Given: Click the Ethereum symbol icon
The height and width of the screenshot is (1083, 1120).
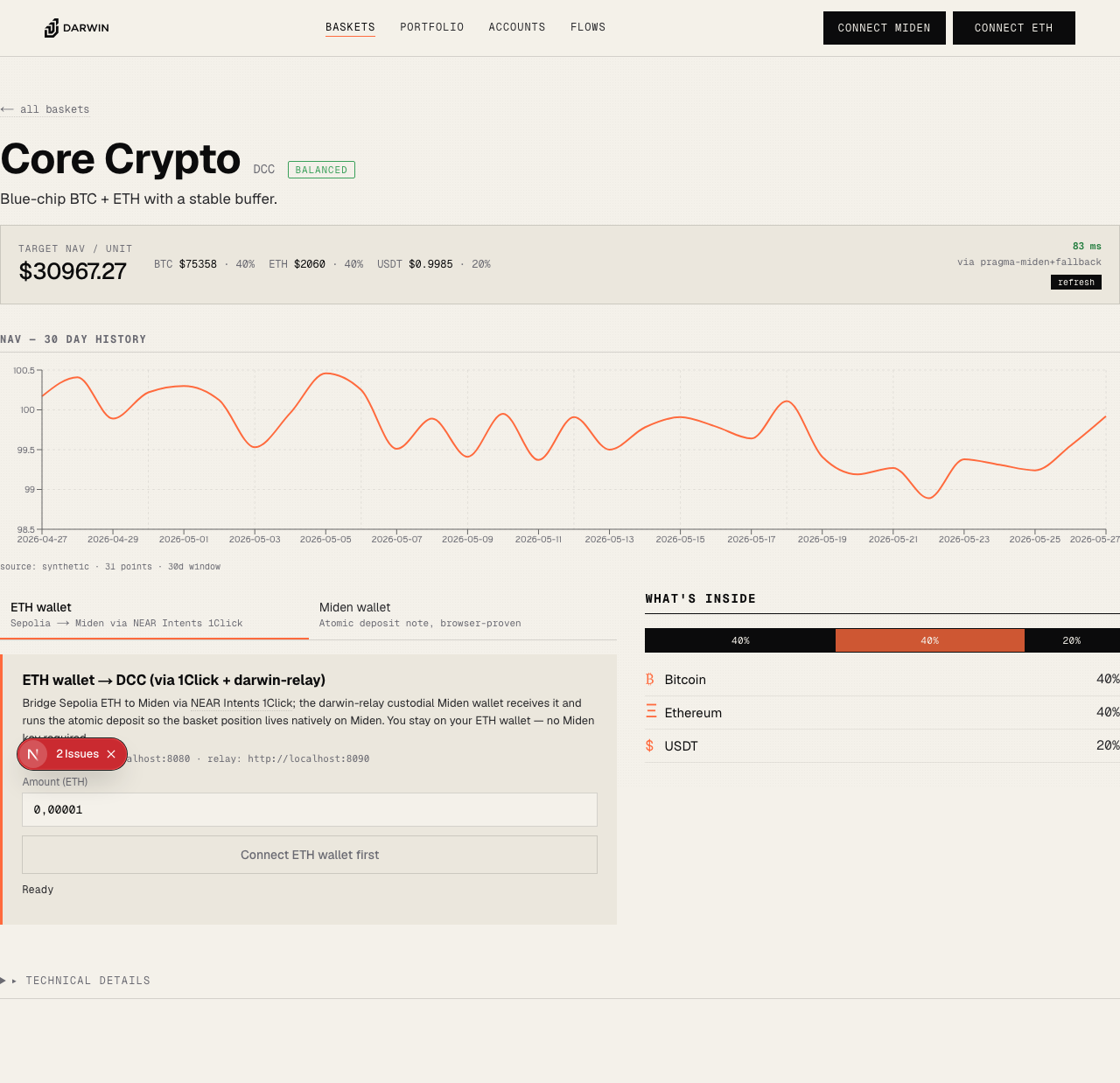Looking at the screenshot, I should click(651, 712).
